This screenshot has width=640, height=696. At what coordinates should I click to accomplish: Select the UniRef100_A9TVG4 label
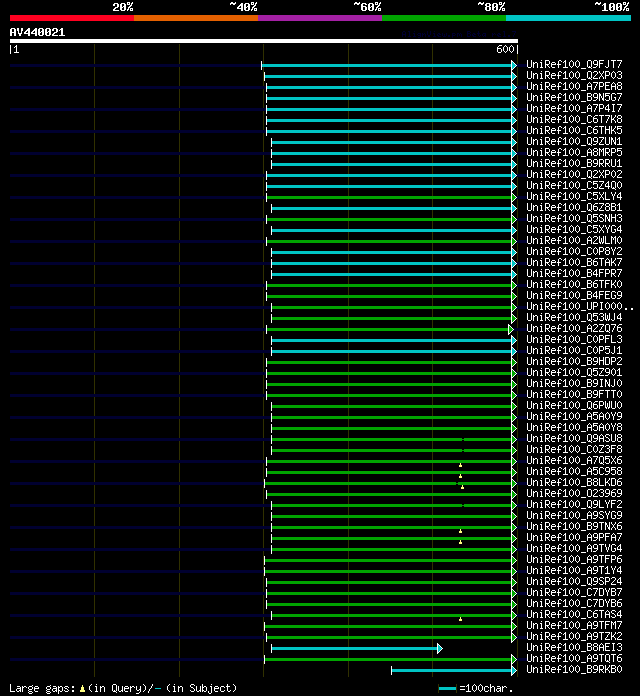pyautogui.click(x=574, y=549)
